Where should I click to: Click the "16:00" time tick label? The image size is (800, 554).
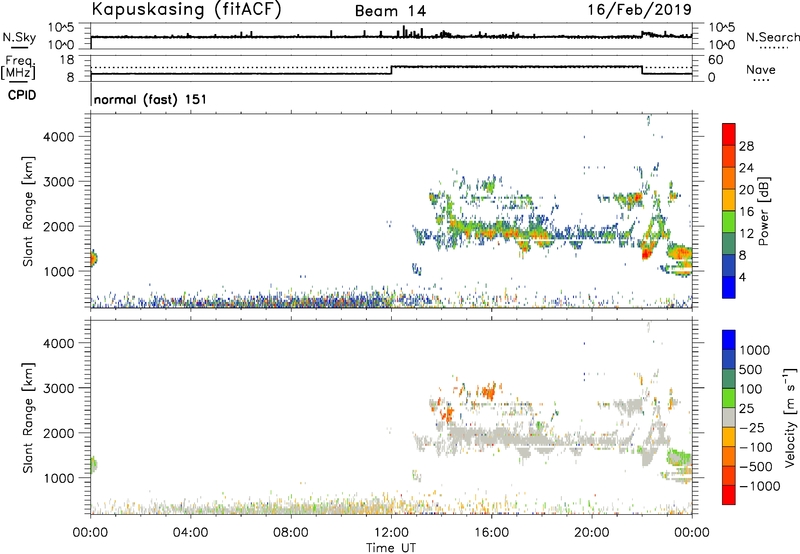[491, 533]
